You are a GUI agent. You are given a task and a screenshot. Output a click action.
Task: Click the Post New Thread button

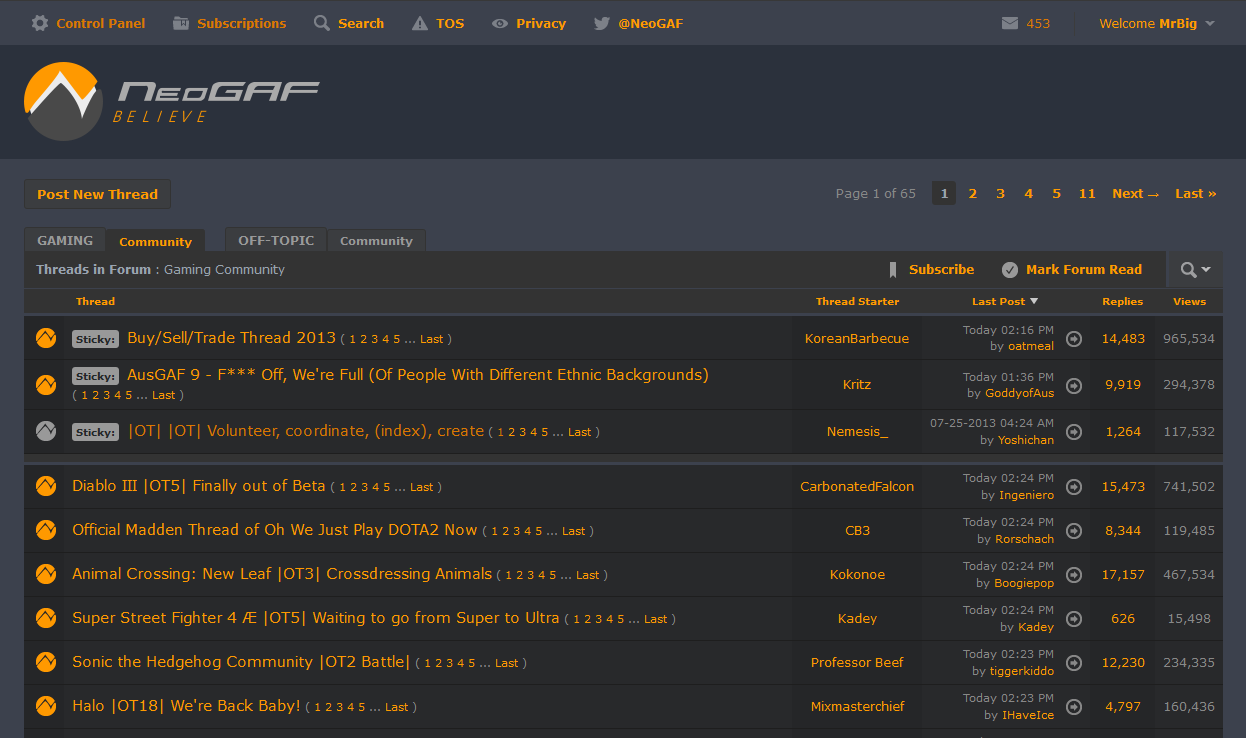pos(97,194)
